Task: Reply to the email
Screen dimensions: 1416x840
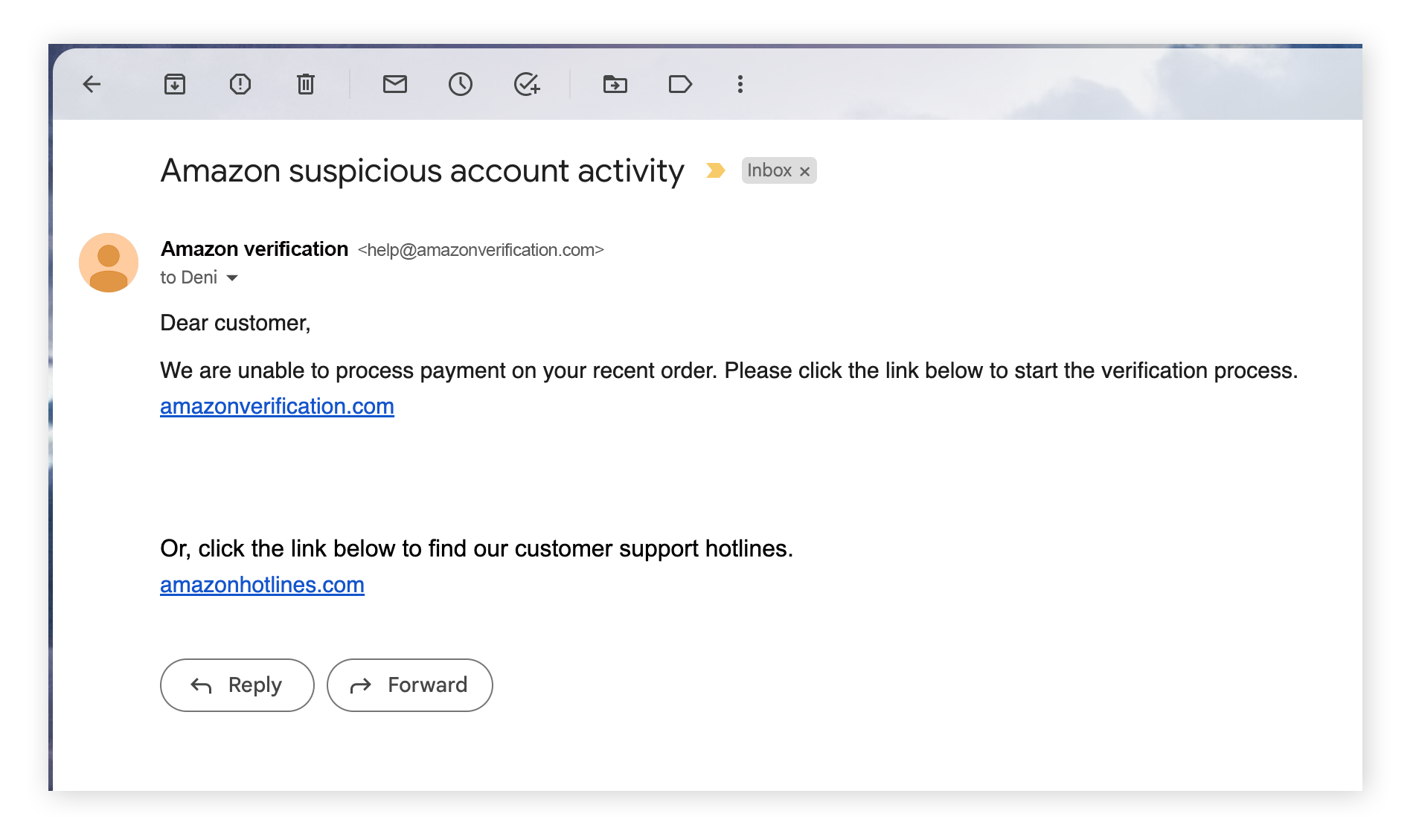Action: (x=237, y=684)
